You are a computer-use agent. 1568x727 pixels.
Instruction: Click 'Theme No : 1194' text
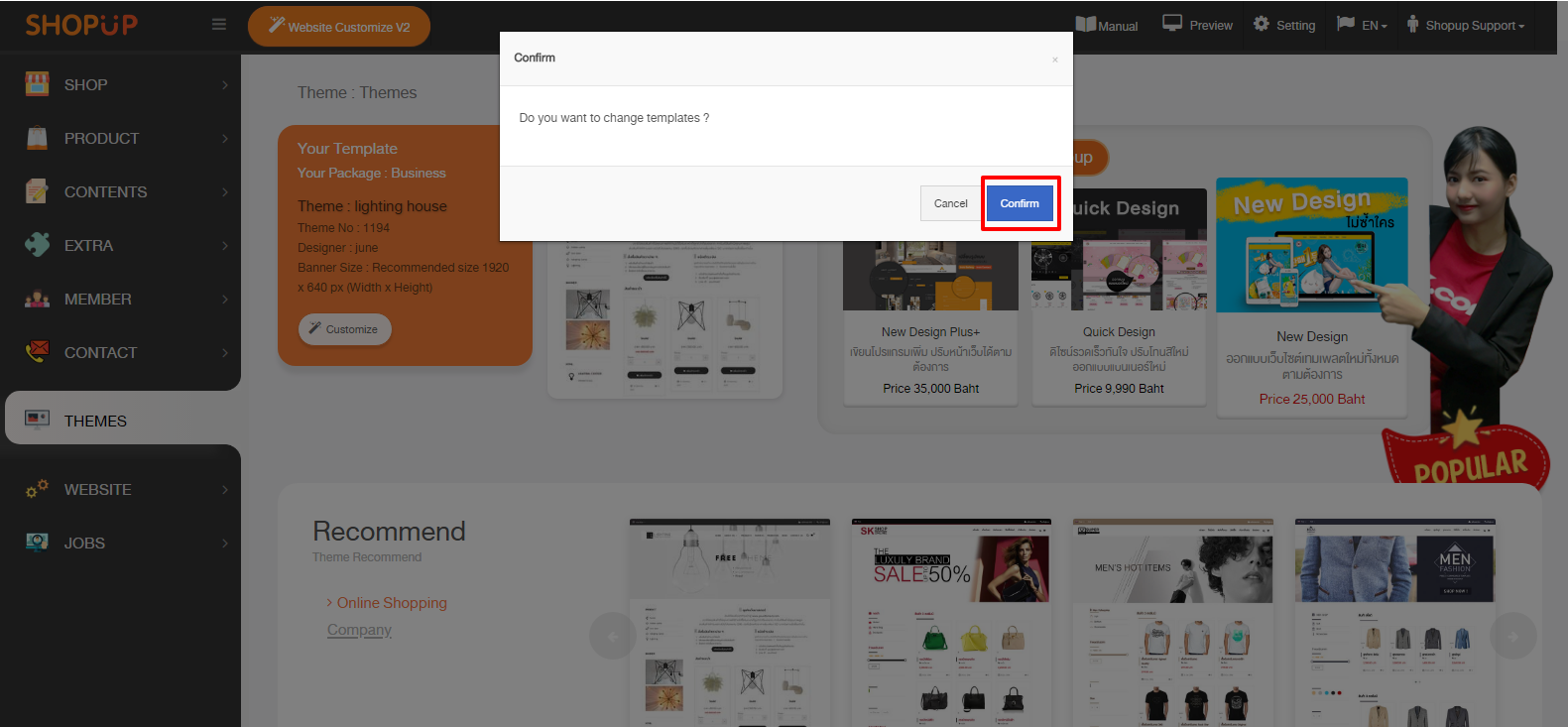tap(343, 228)
